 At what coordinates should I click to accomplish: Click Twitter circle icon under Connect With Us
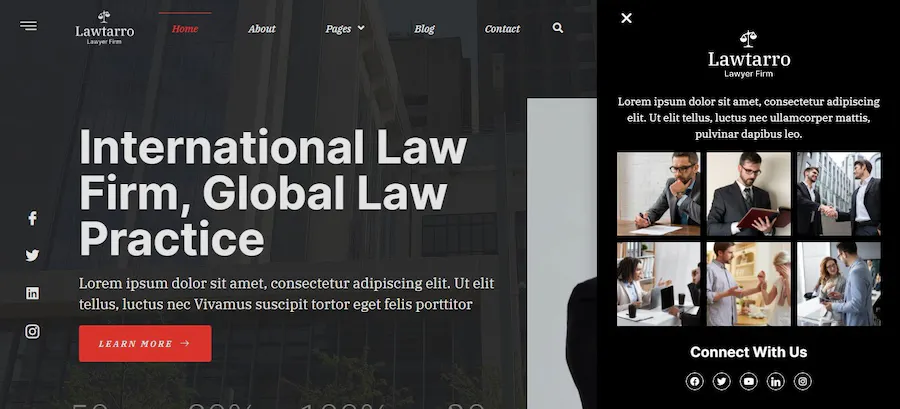pyautogui.click(x=721, y=381)
